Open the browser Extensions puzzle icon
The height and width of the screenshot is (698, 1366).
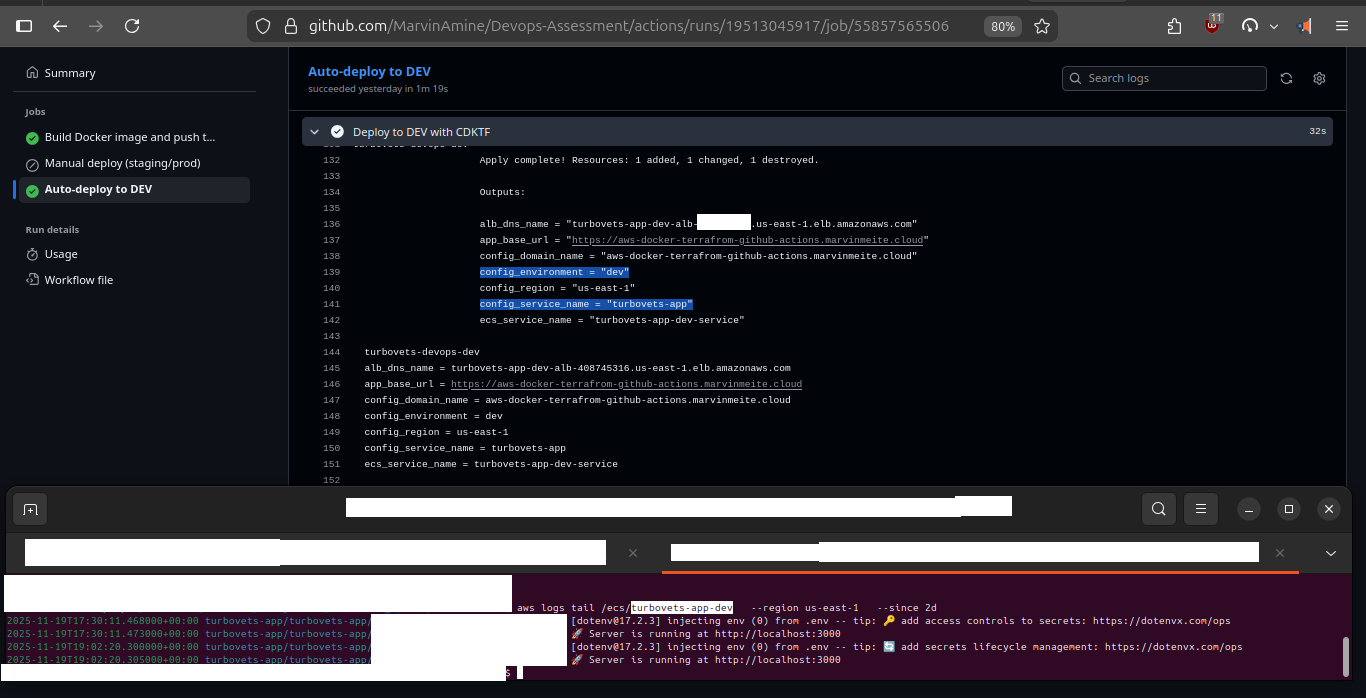point(1173,26)
